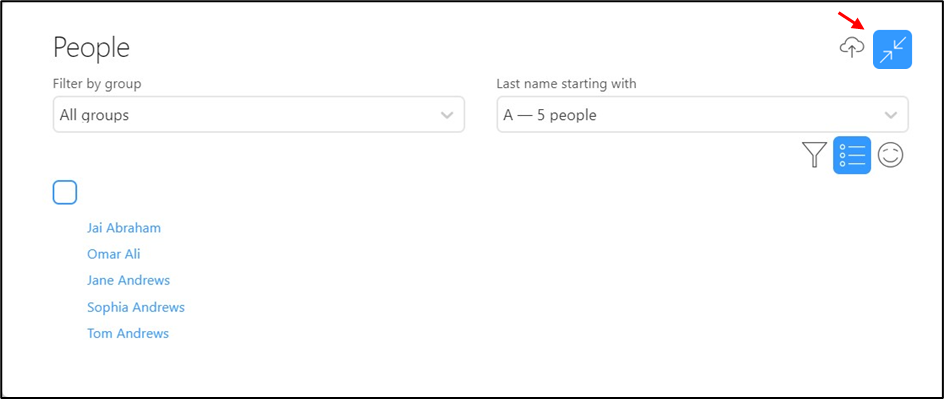Switch to the smiley face photo view
The width and height of the screenshot is (944, 399).
tap(890, 155)
